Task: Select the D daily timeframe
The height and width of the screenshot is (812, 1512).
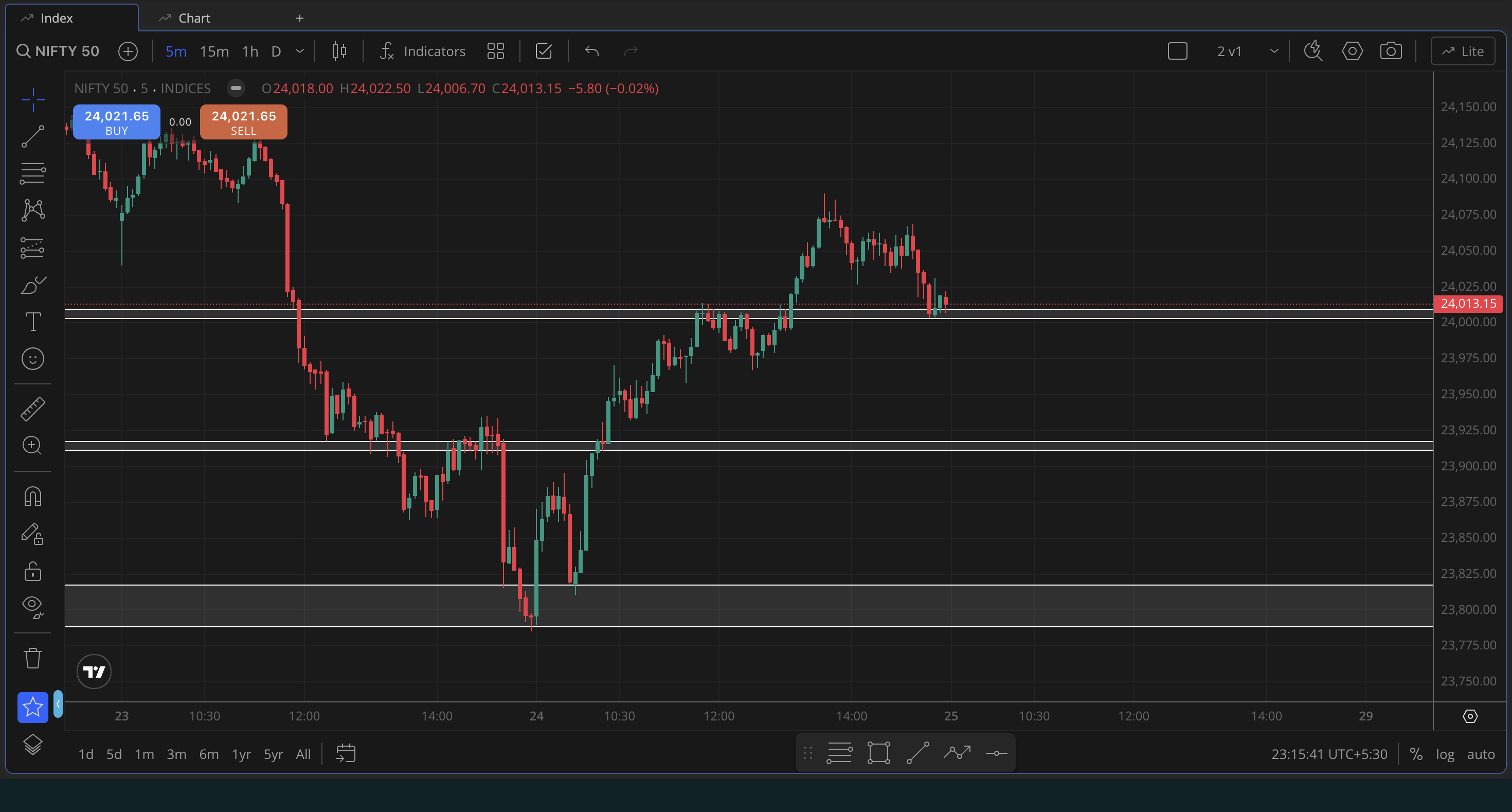Action: (x=276, y=51)
